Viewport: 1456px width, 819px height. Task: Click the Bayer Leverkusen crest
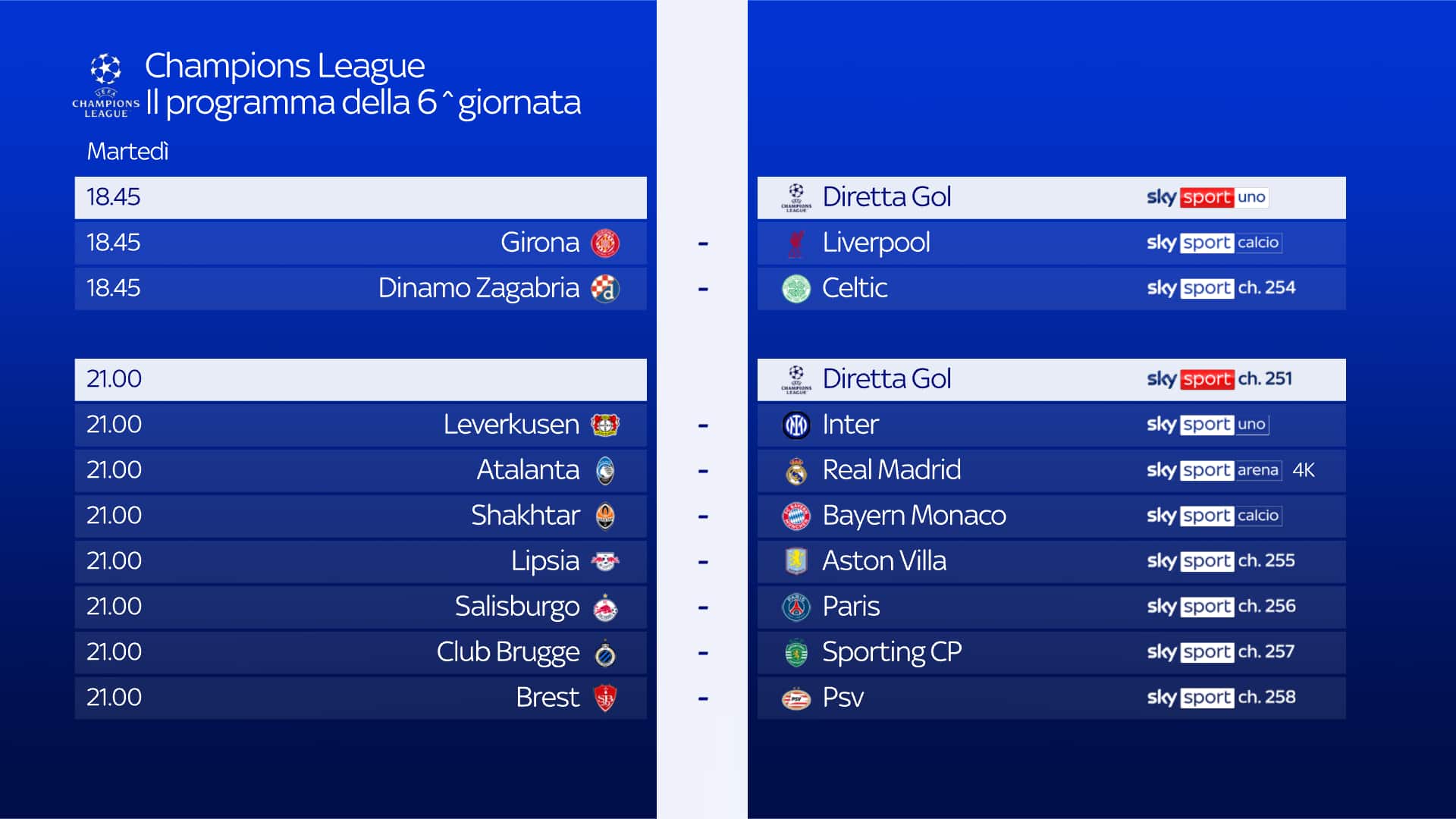(x=604, y=425)
